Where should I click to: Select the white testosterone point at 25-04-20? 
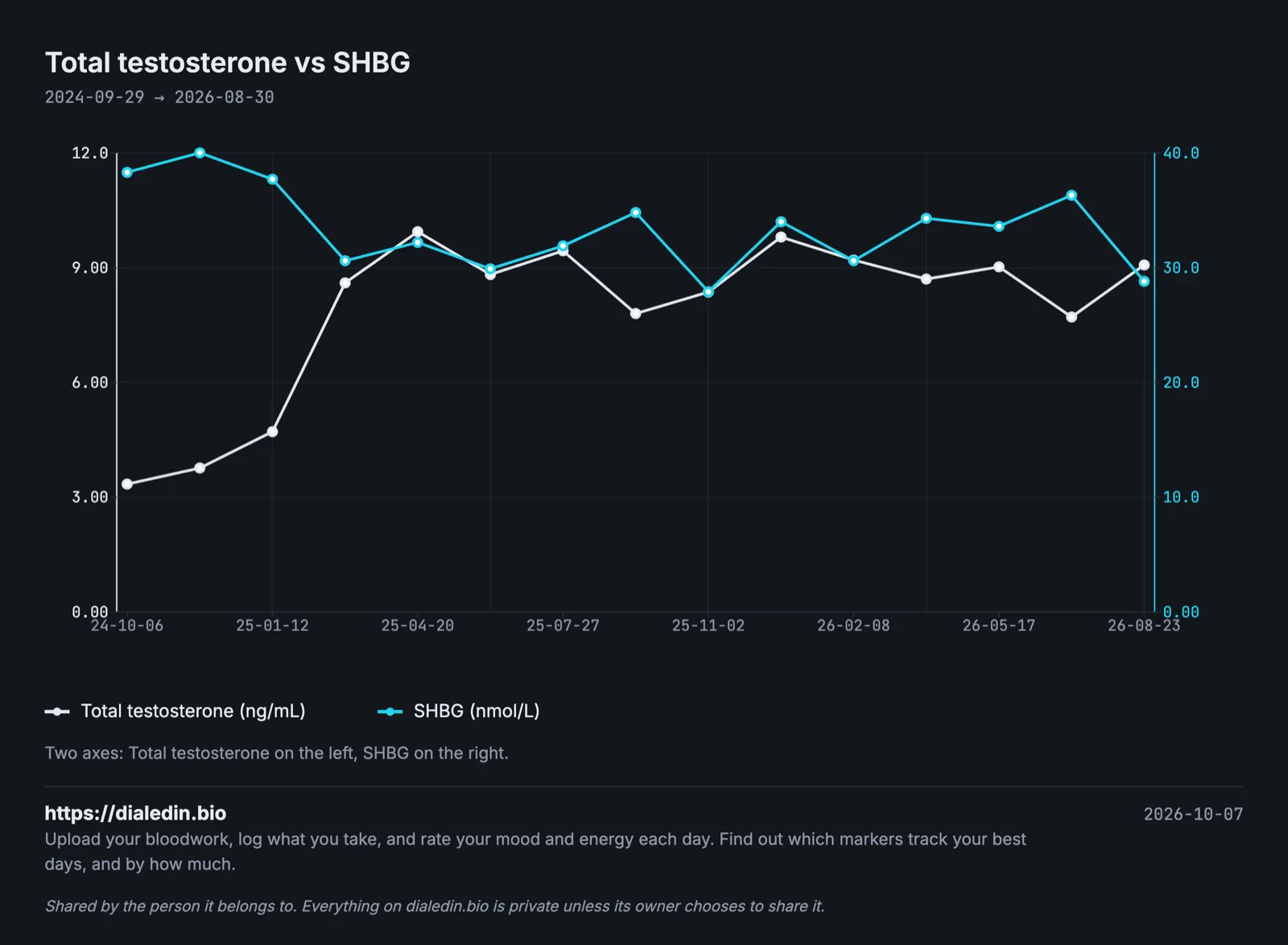pyautogui.click(x=418, y=232)
